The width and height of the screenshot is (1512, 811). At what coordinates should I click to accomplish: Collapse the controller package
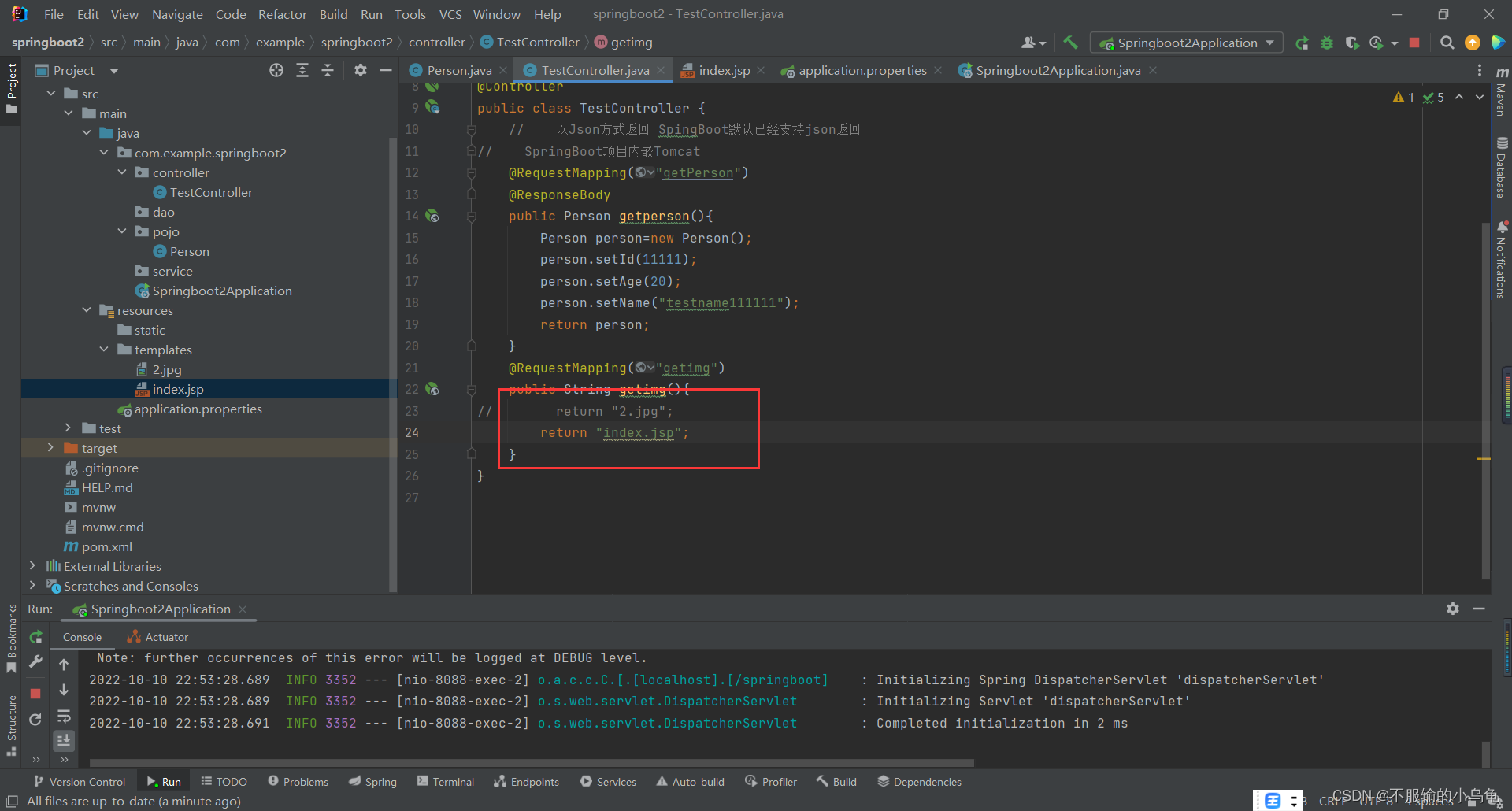tap(122, 172)
